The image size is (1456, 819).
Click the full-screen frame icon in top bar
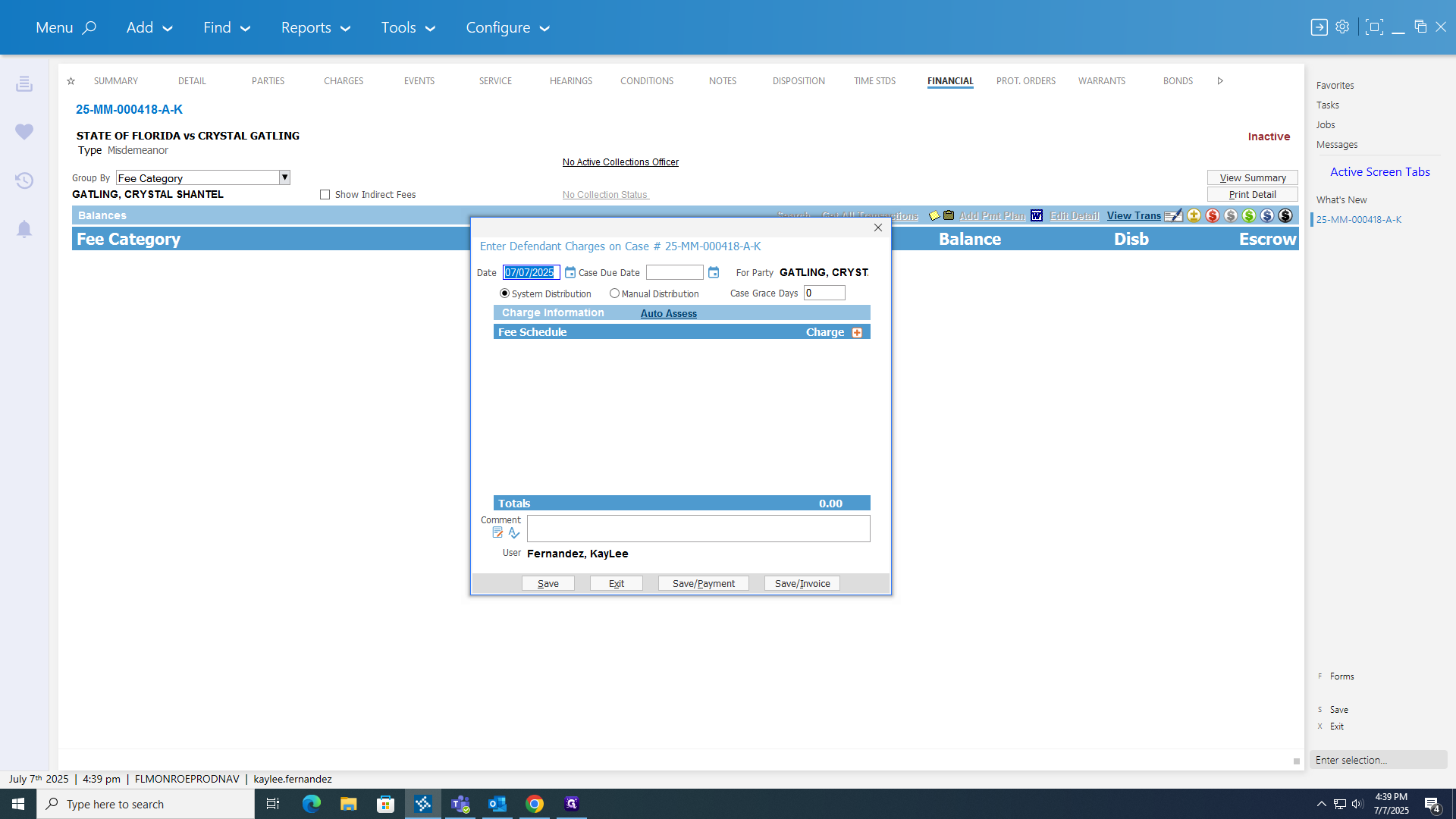pos(1373,27)
